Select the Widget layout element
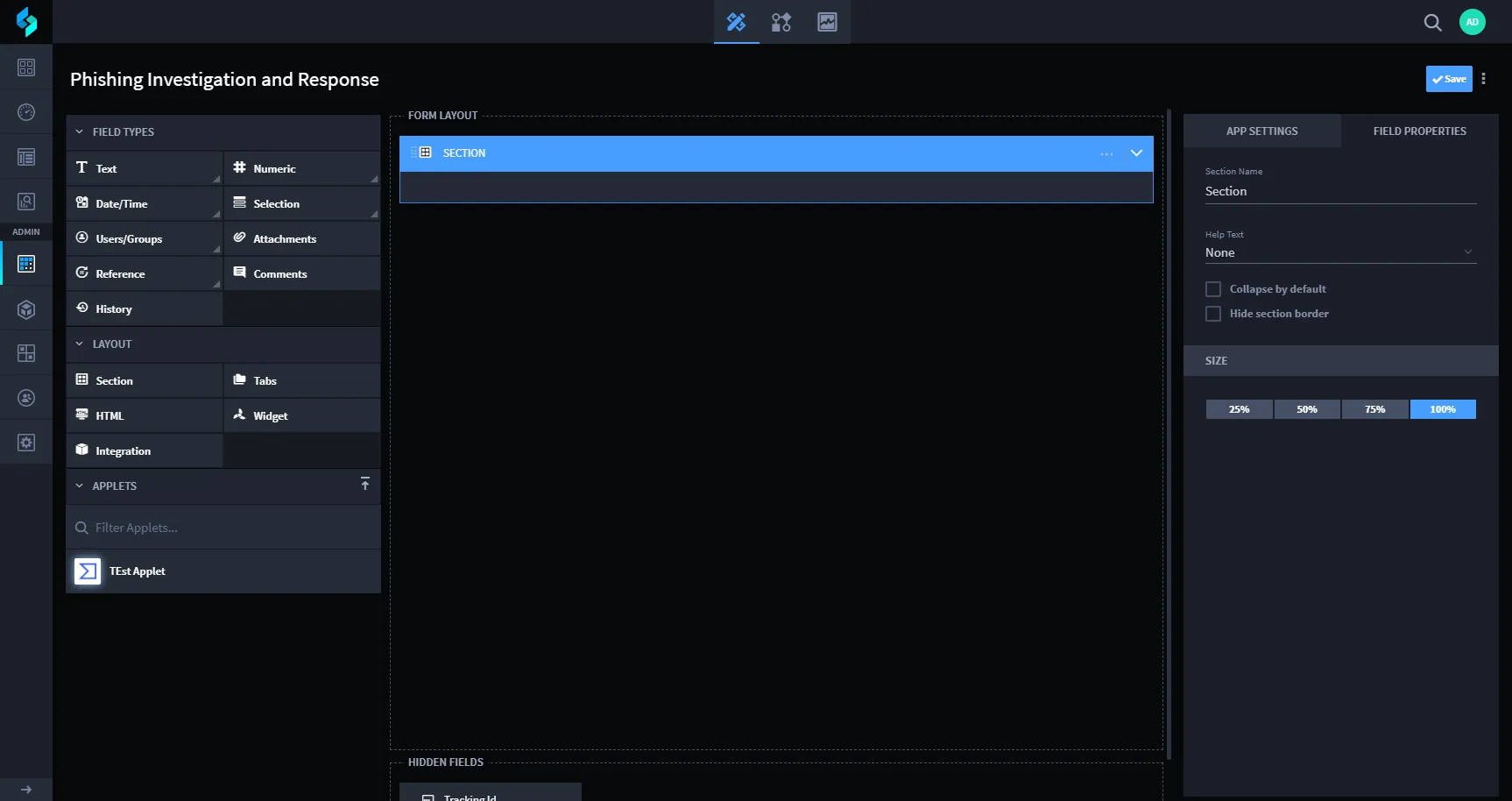The width and height of the screenshot is (1512, 801). click(x=302, y=415)
